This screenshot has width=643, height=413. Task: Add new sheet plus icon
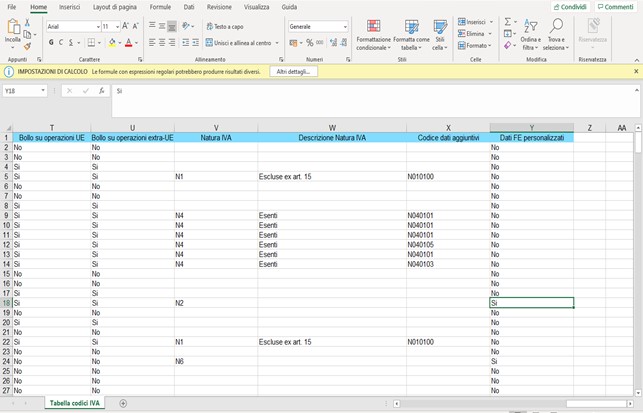point(123,403)
